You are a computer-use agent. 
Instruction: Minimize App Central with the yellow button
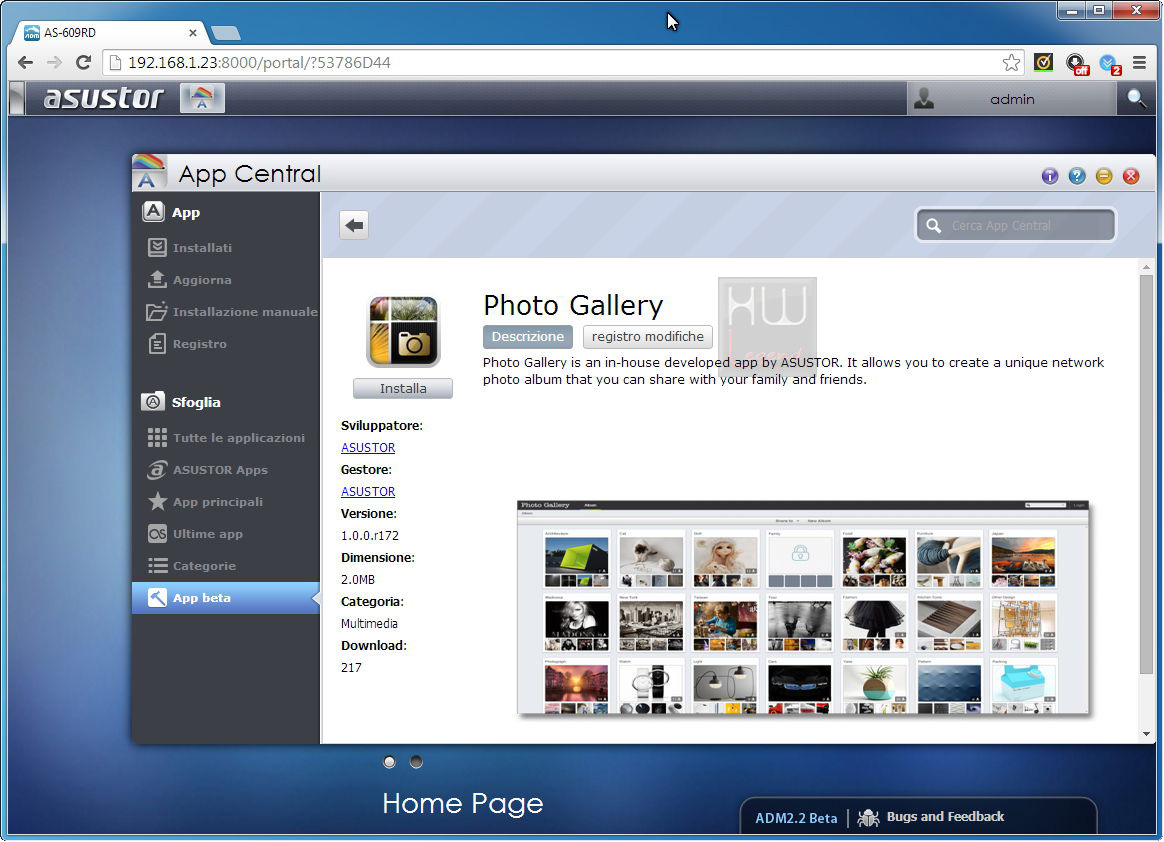pos(1104,176)
